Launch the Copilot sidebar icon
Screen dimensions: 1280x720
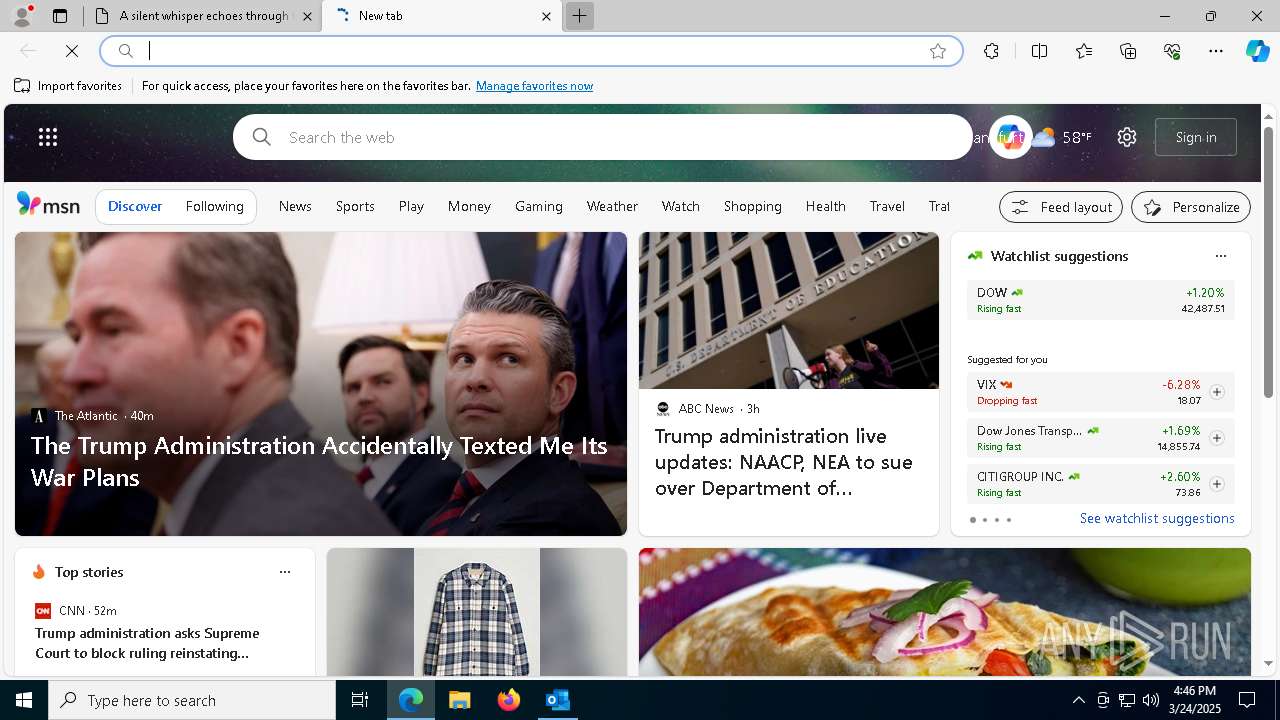click(x=1257, y=51)
